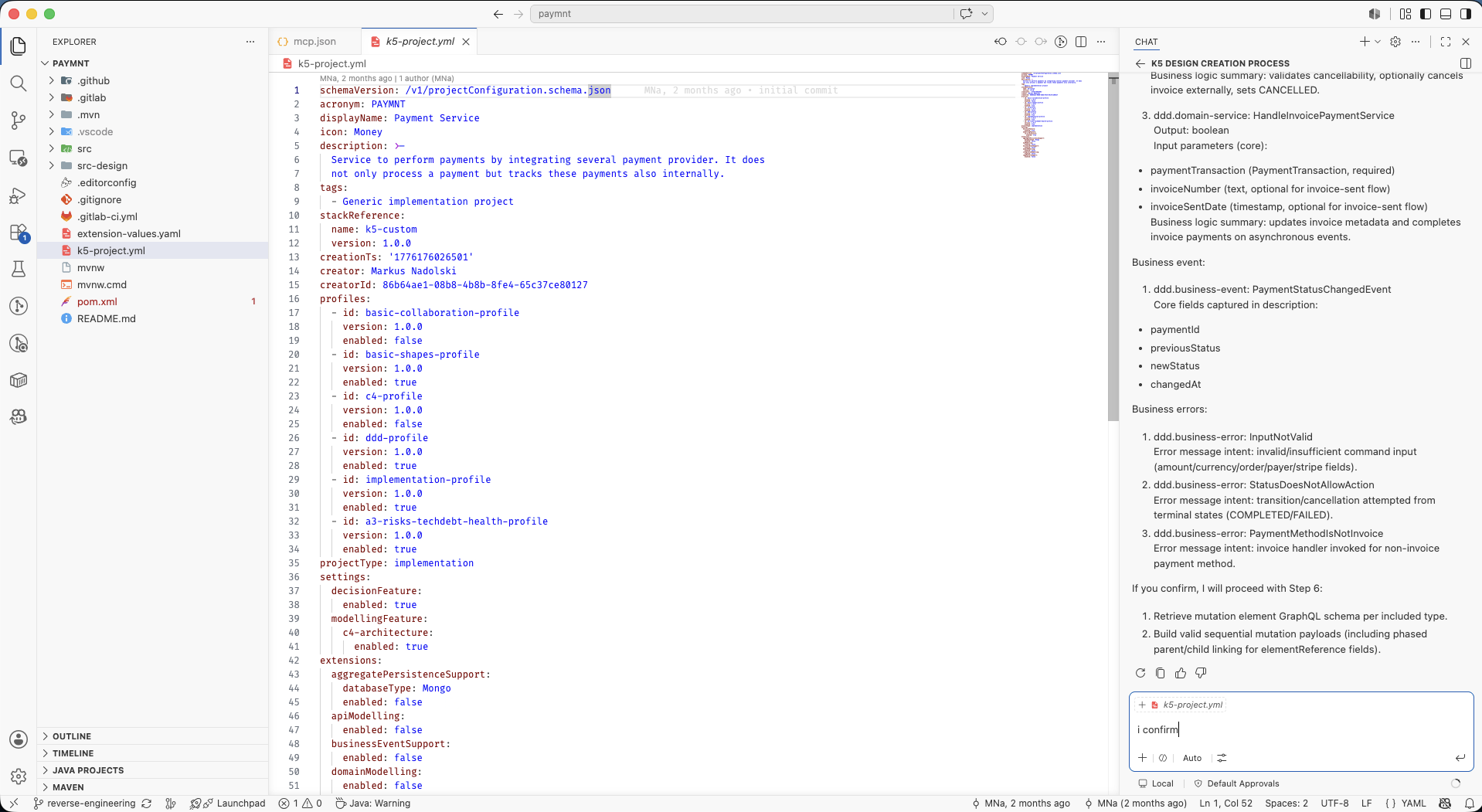Viewport: 1482px width, 812px height.
Task: Open the Accounts menu in activity bar
Action: [x=19, y=739]
